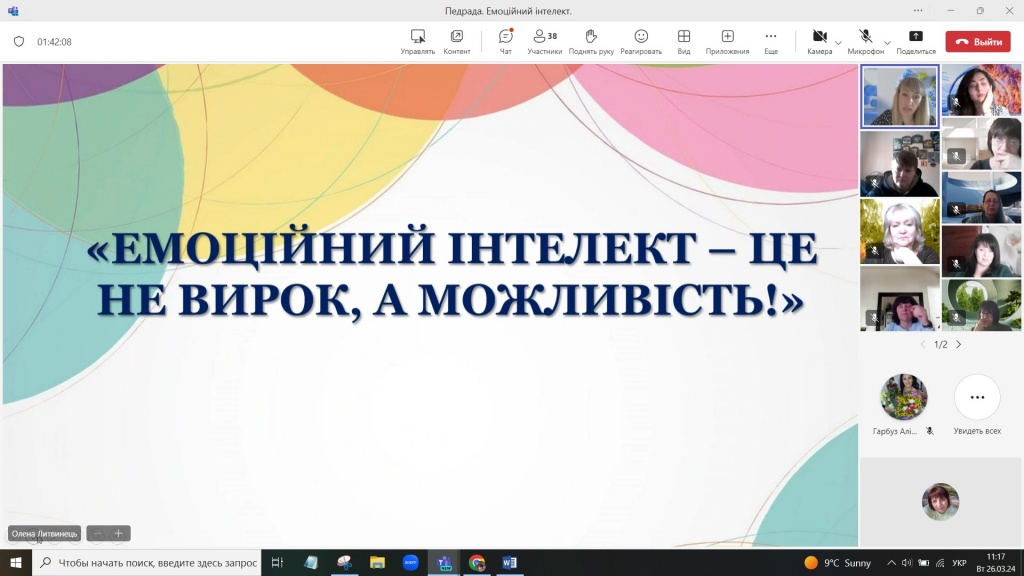Open Приложения apps panel
This screenshot has height=576, width=1024.
(727, 42)
